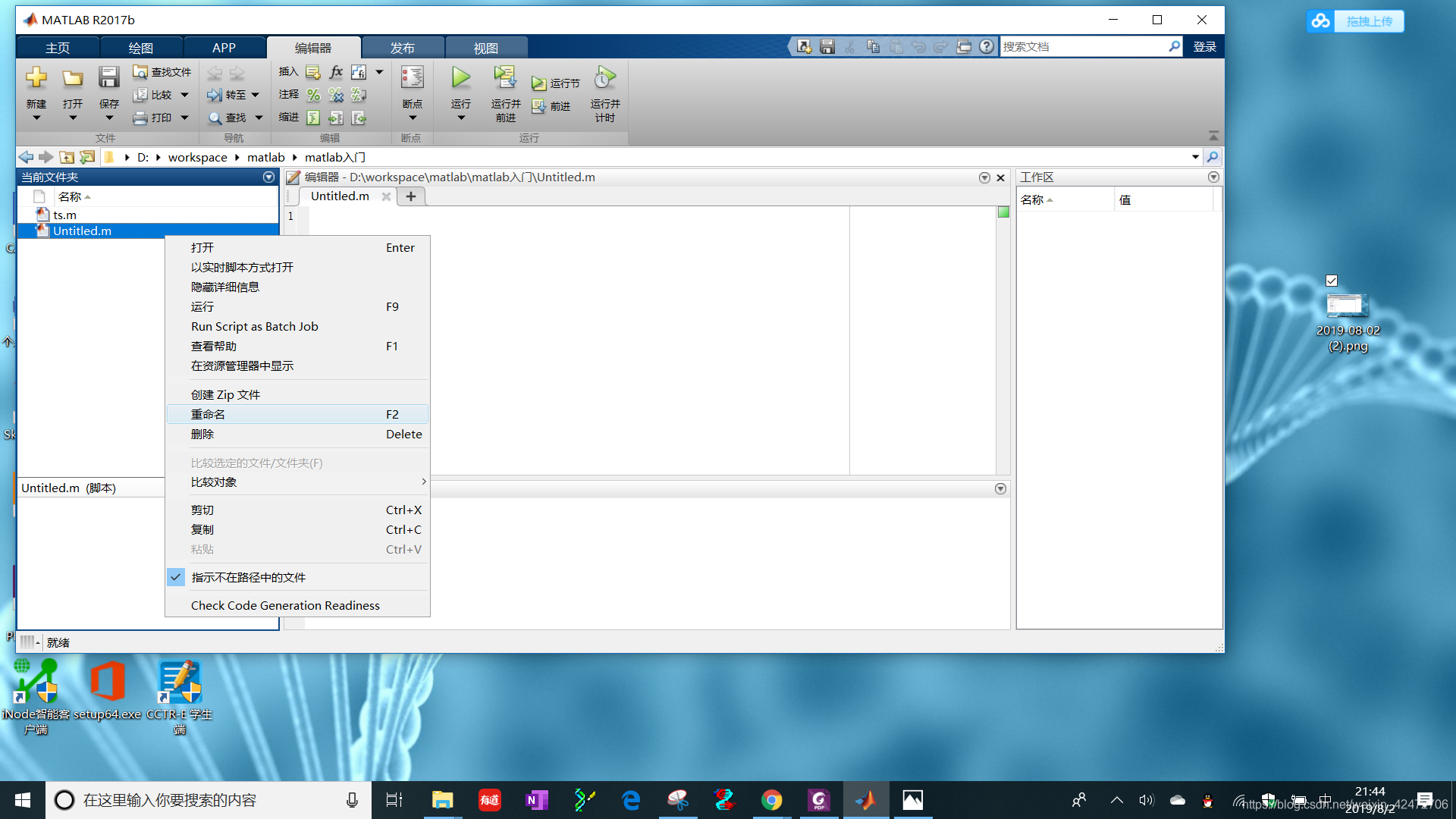Click the decrease indent icon
The width and height of the screenshot is (1456, 819).
[359, 118]
